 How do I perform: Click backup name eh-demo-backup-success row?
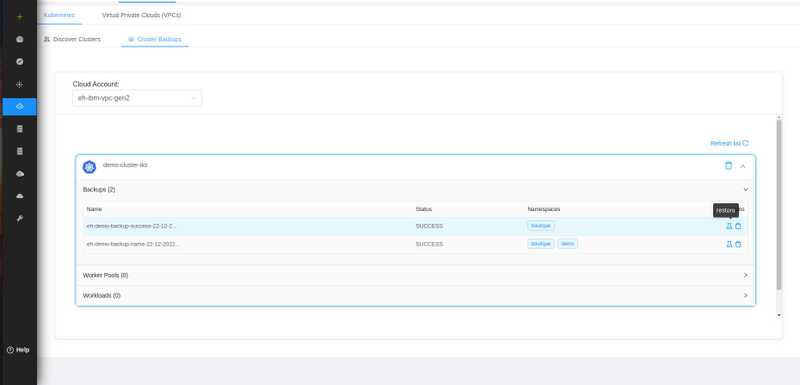131,226
